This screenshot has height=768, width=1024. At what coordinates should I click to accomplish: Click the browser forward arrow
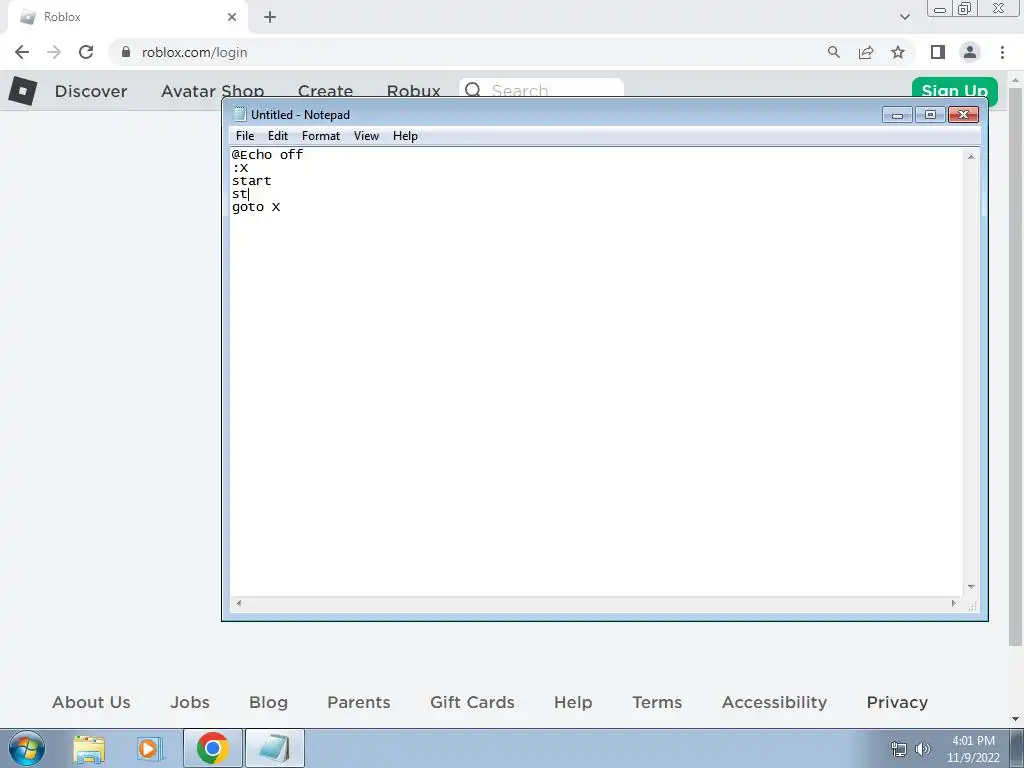[54, 52]
